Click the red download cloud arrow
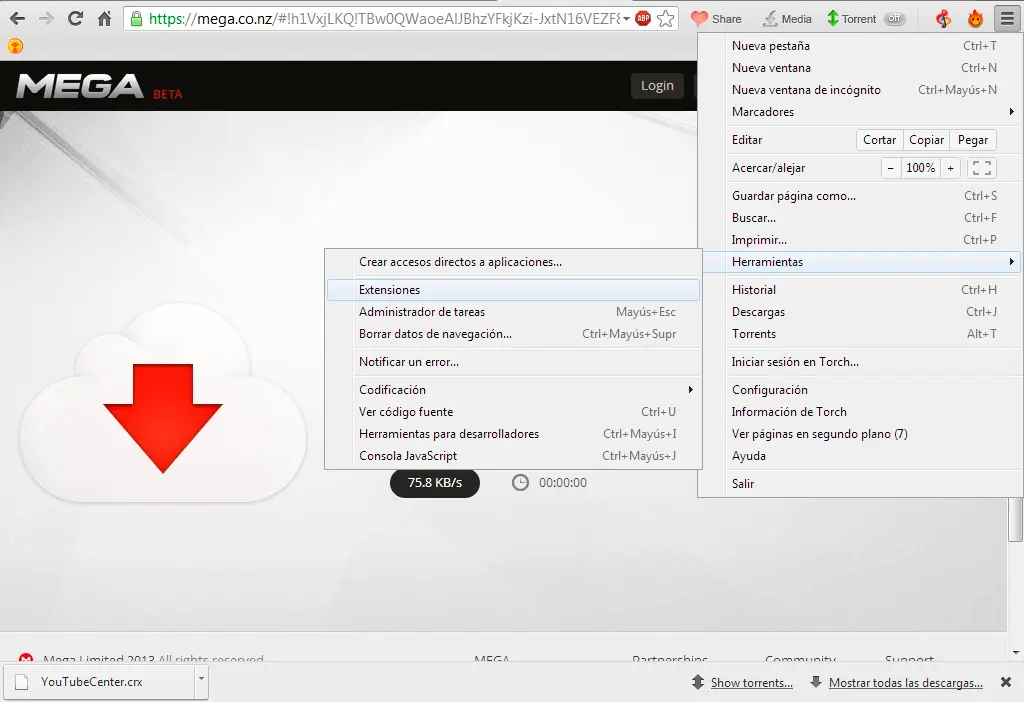The image size is (1024, 702). tap(163, 418)
